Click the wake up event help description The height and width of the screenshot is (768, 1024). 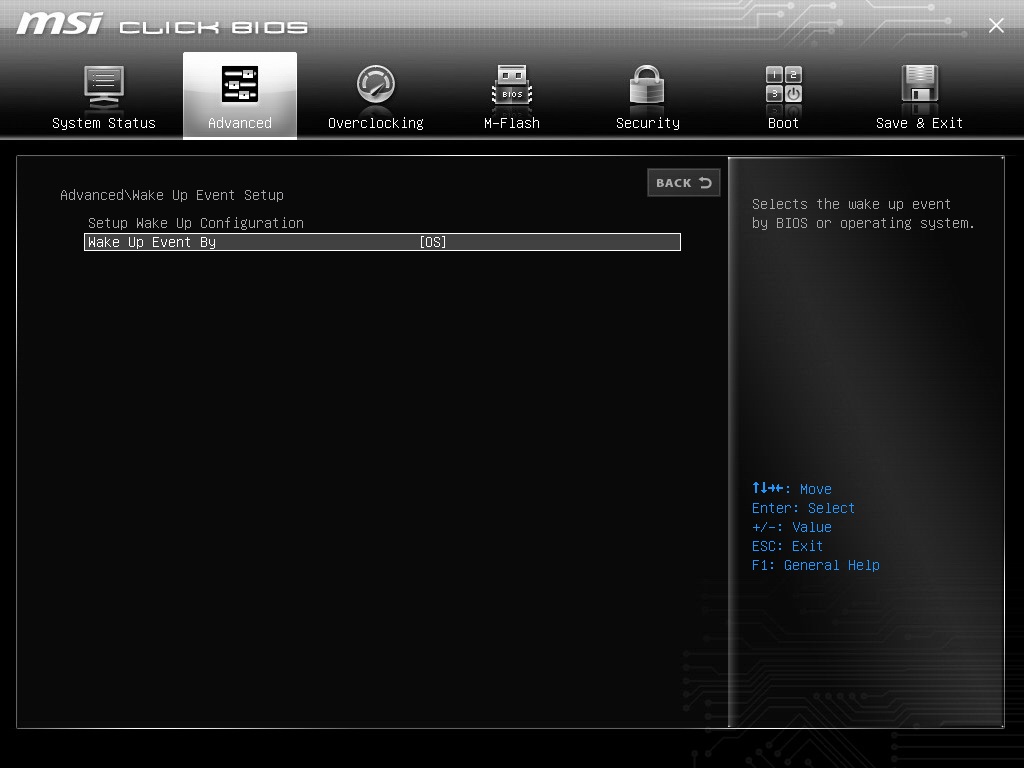(863, 214)
